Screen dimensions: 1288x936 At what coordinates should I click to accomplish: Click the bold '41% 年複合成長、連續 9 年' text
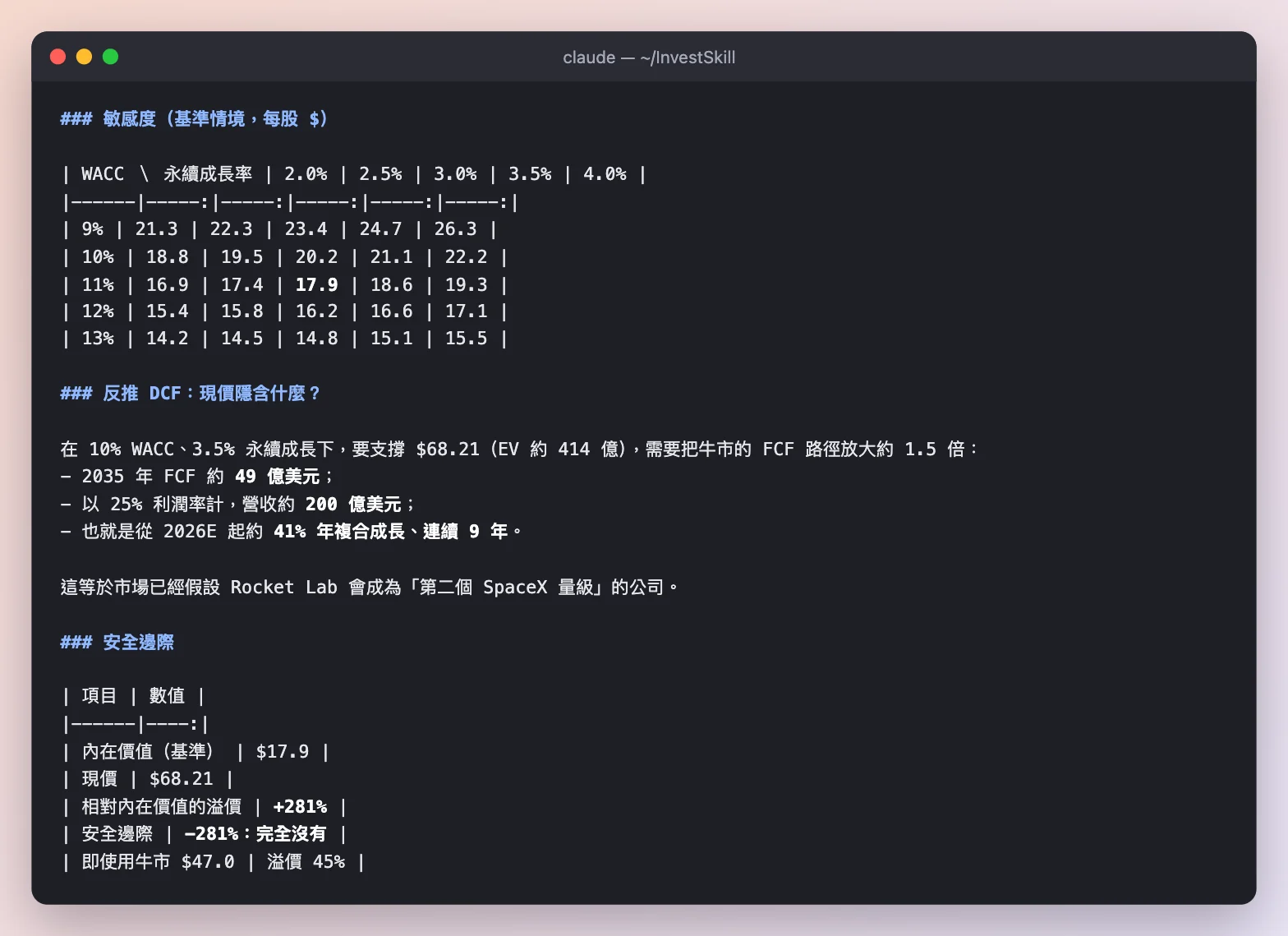point(391,532)
